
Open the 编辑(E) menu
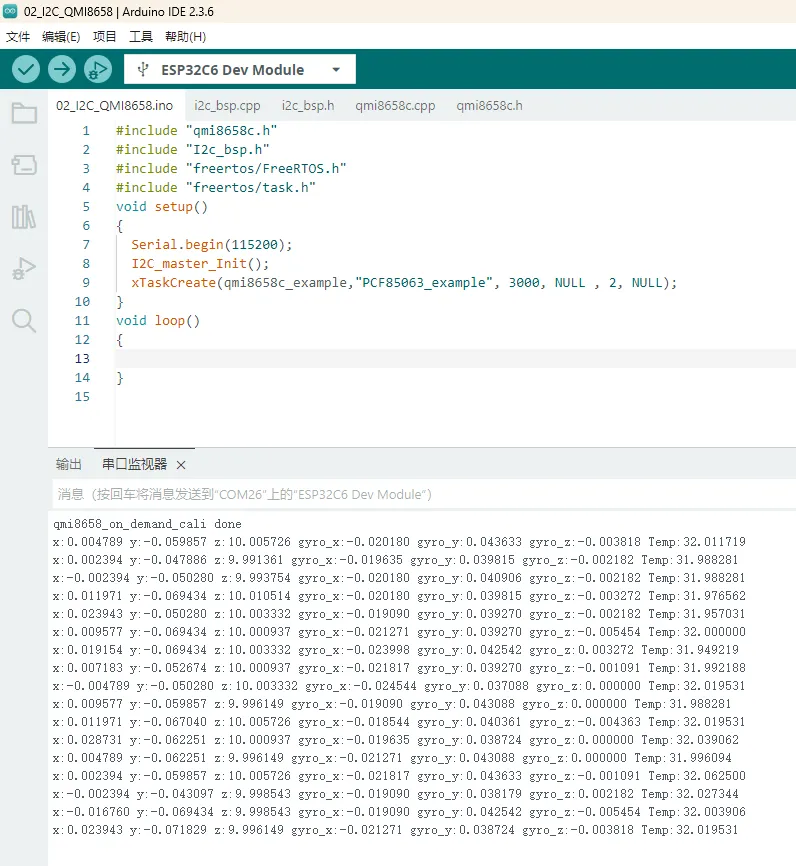coord(61,37)
